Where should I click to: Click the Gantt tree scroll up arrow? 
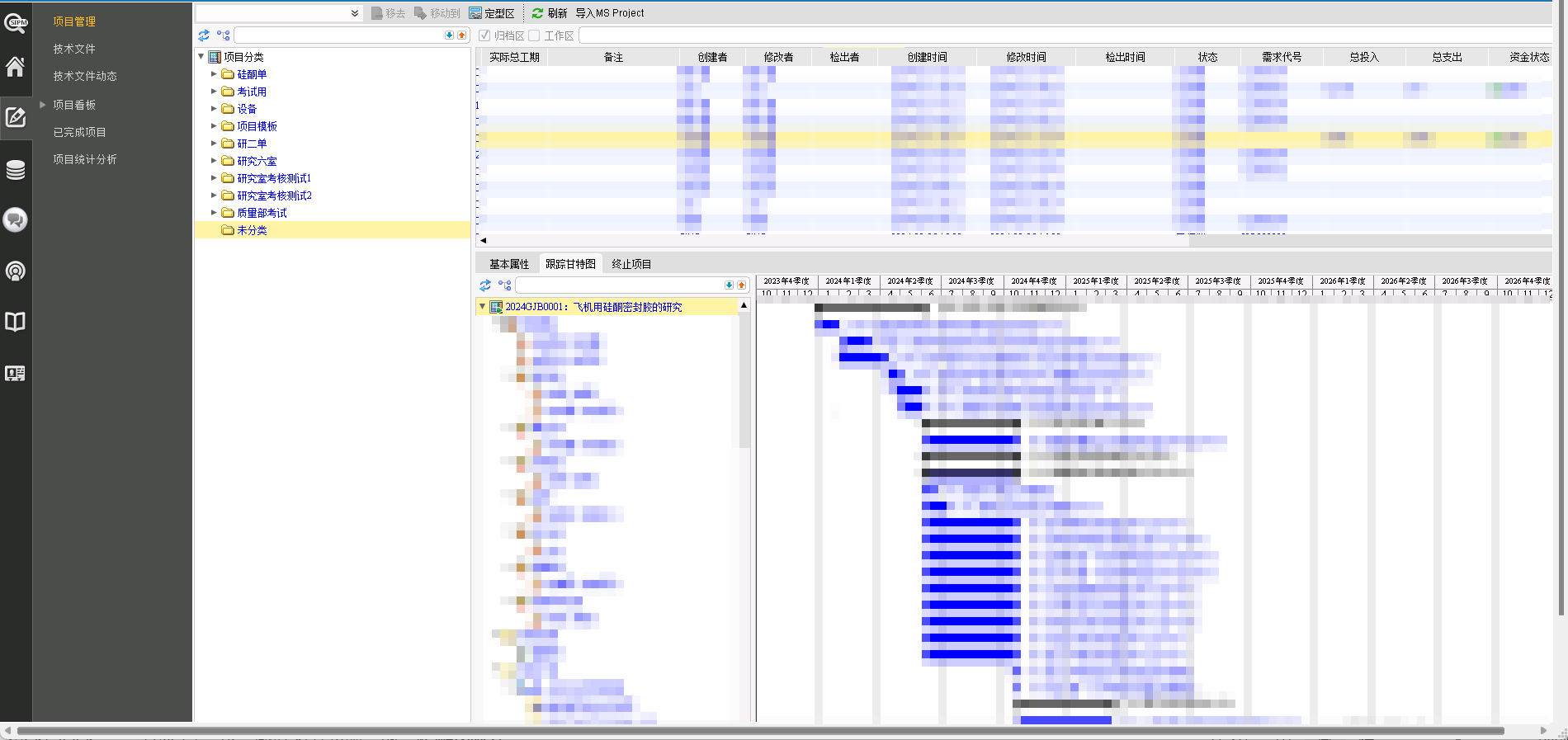click(x=744, y=305)
